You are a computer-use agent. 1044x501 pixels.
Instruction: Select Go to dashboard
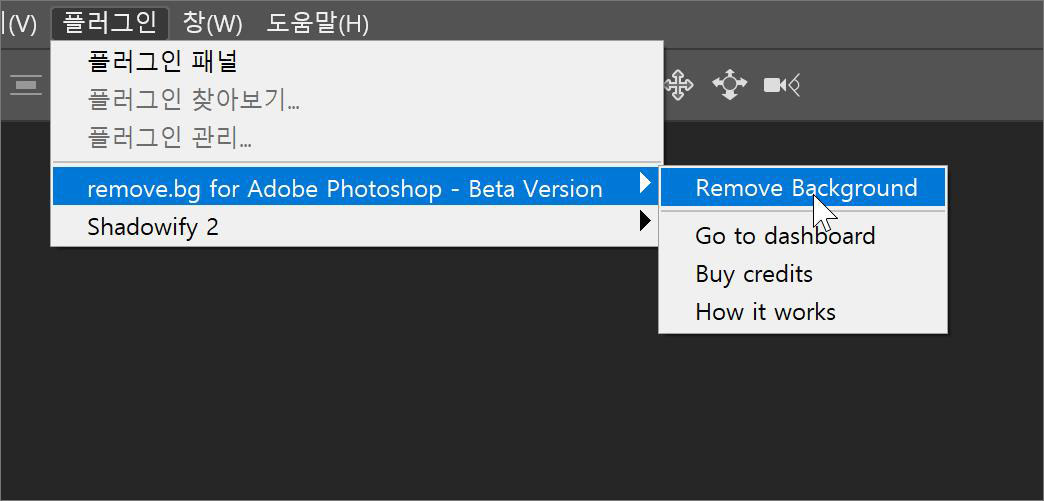[x=803, y=236]
